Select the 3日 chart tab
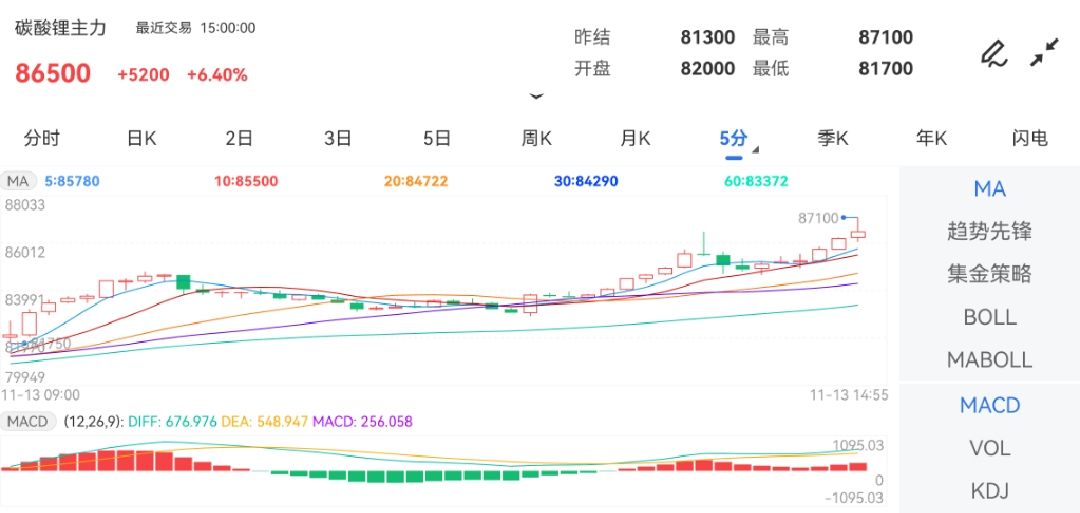 (x=338, y=138)
